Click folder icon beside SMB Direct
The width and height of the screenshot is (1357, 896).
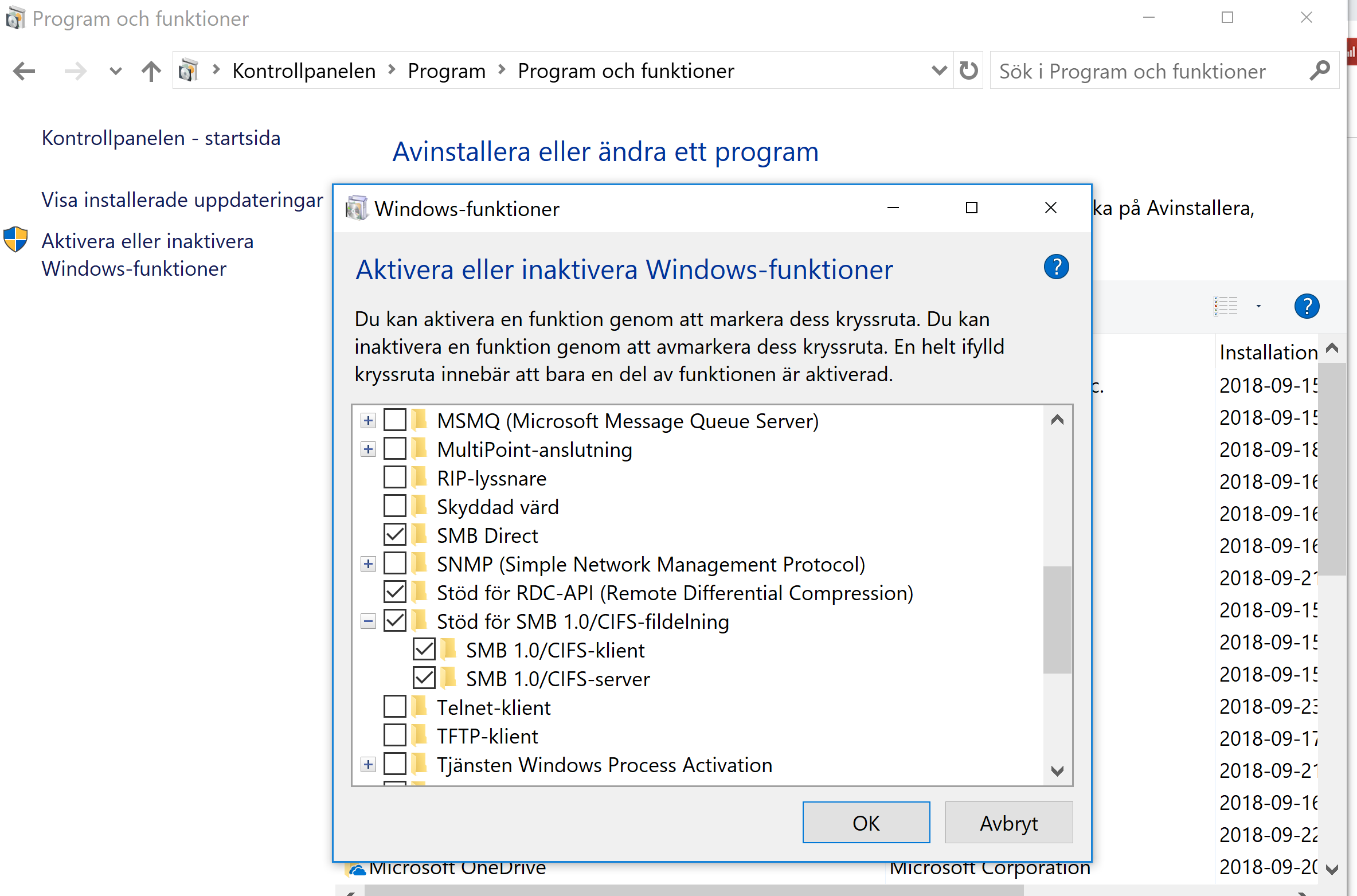click(x=420, y=535)
